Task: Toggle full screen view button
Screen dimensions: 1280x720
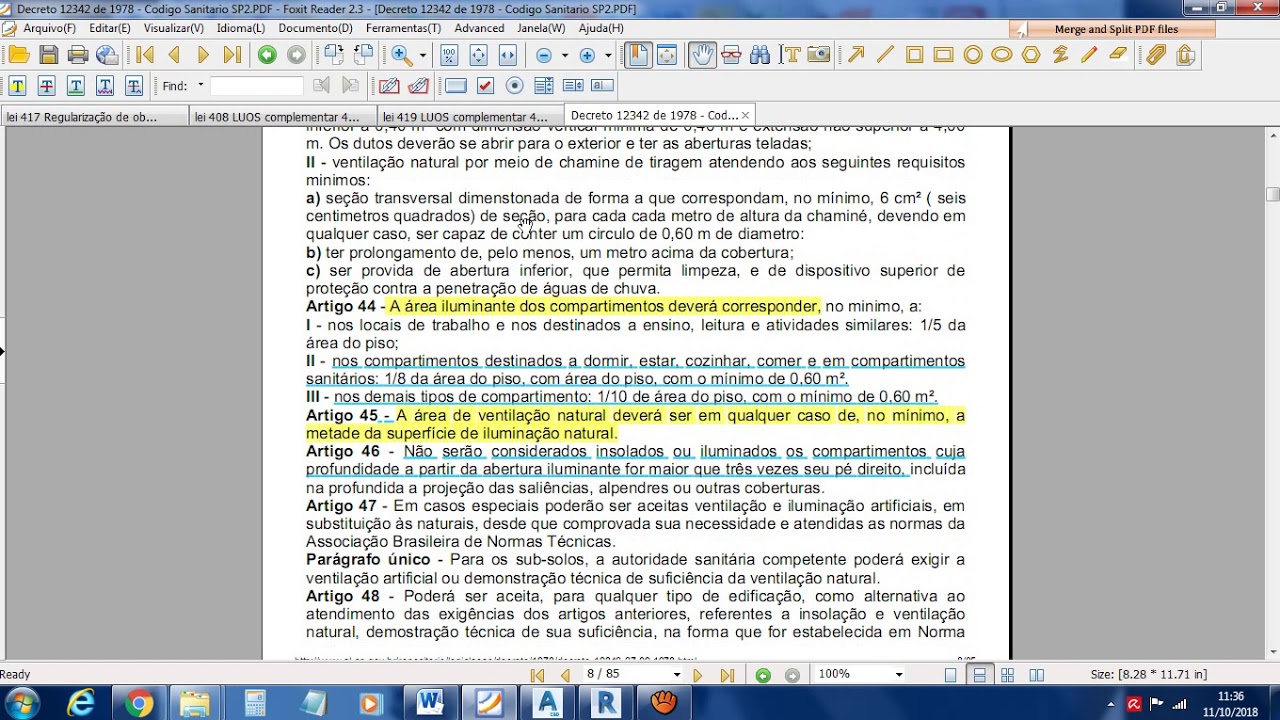Action: point(667,55)
